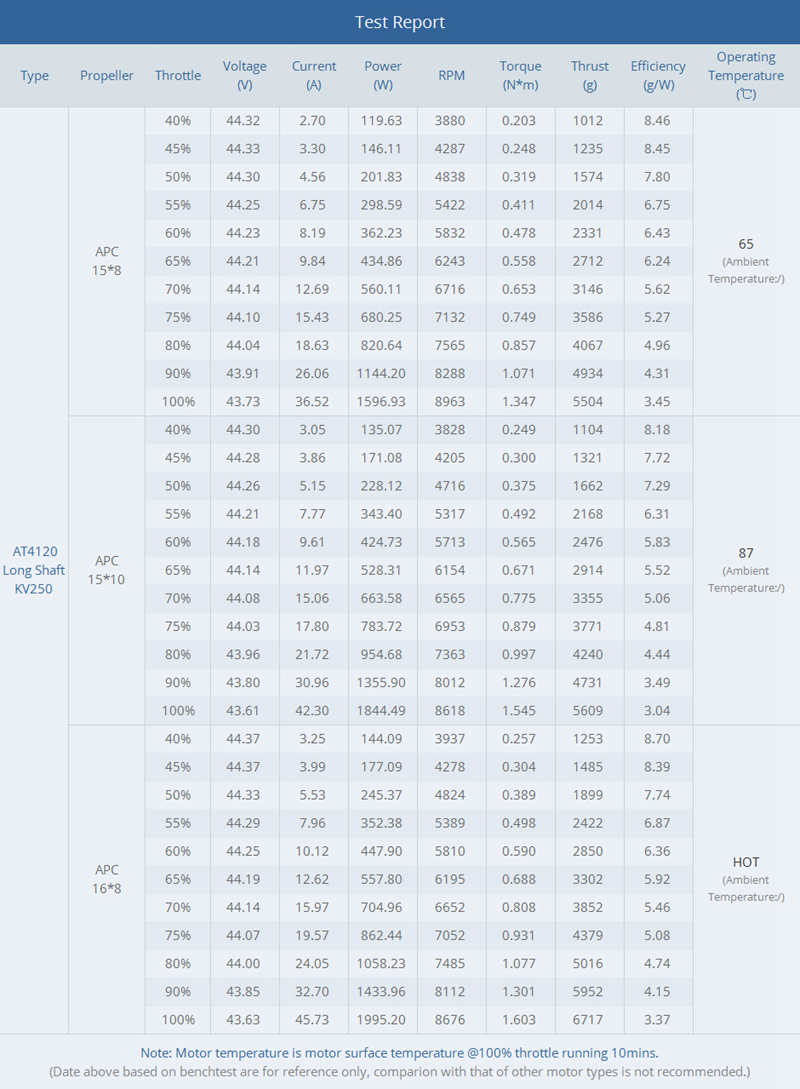Select the Thrust (g) column header

pos(590,75)
